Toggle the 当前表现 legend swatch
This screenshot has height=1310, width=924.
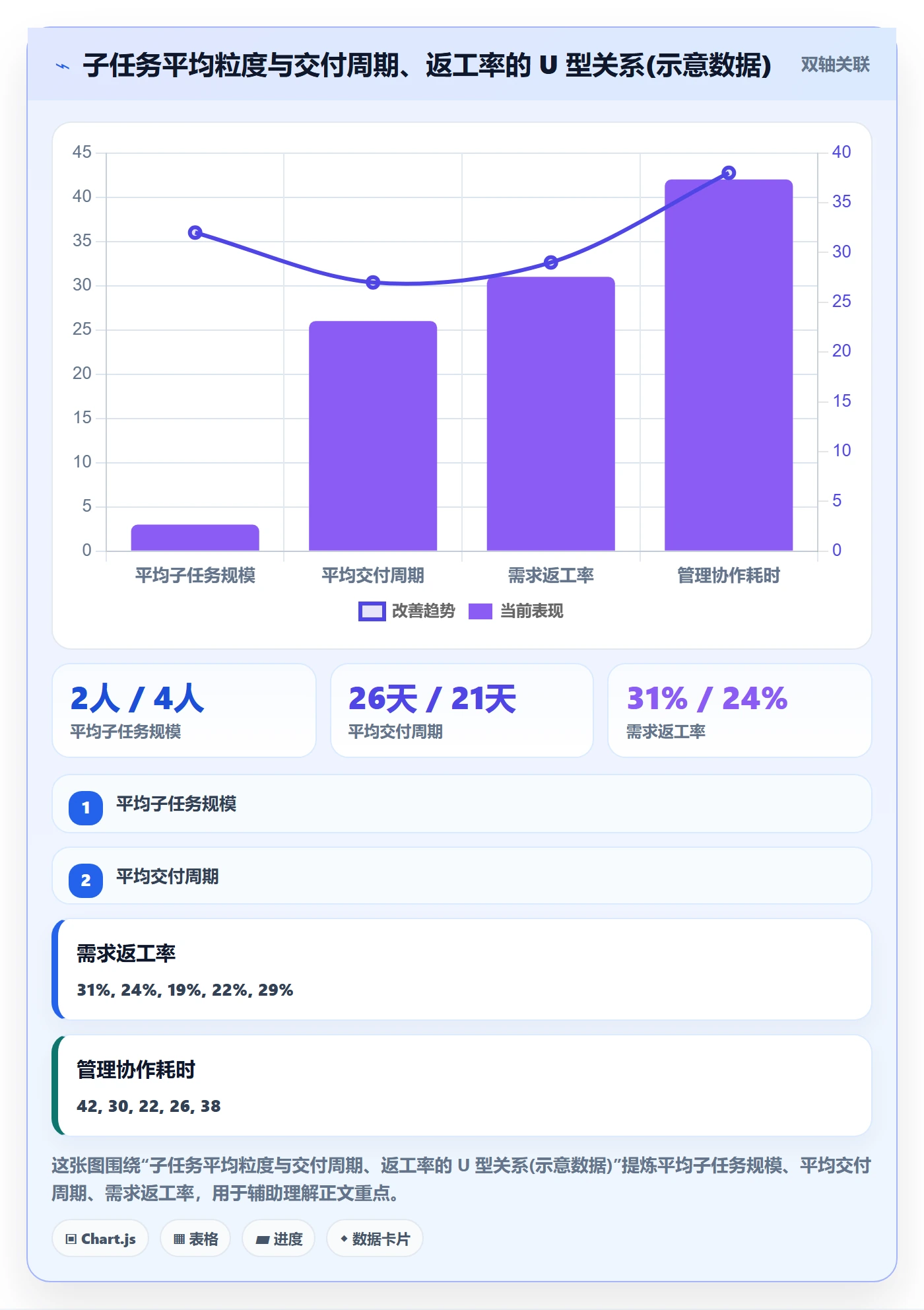pos(480,611)
